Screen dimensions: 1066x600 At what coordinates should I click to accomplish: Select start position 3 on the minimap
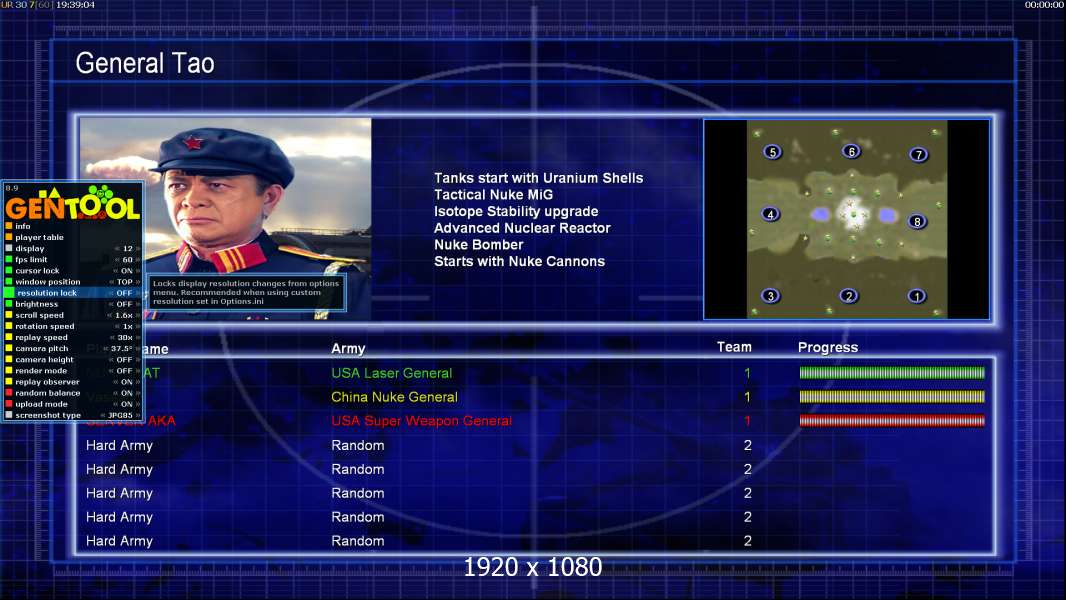(x=770, y=296)
